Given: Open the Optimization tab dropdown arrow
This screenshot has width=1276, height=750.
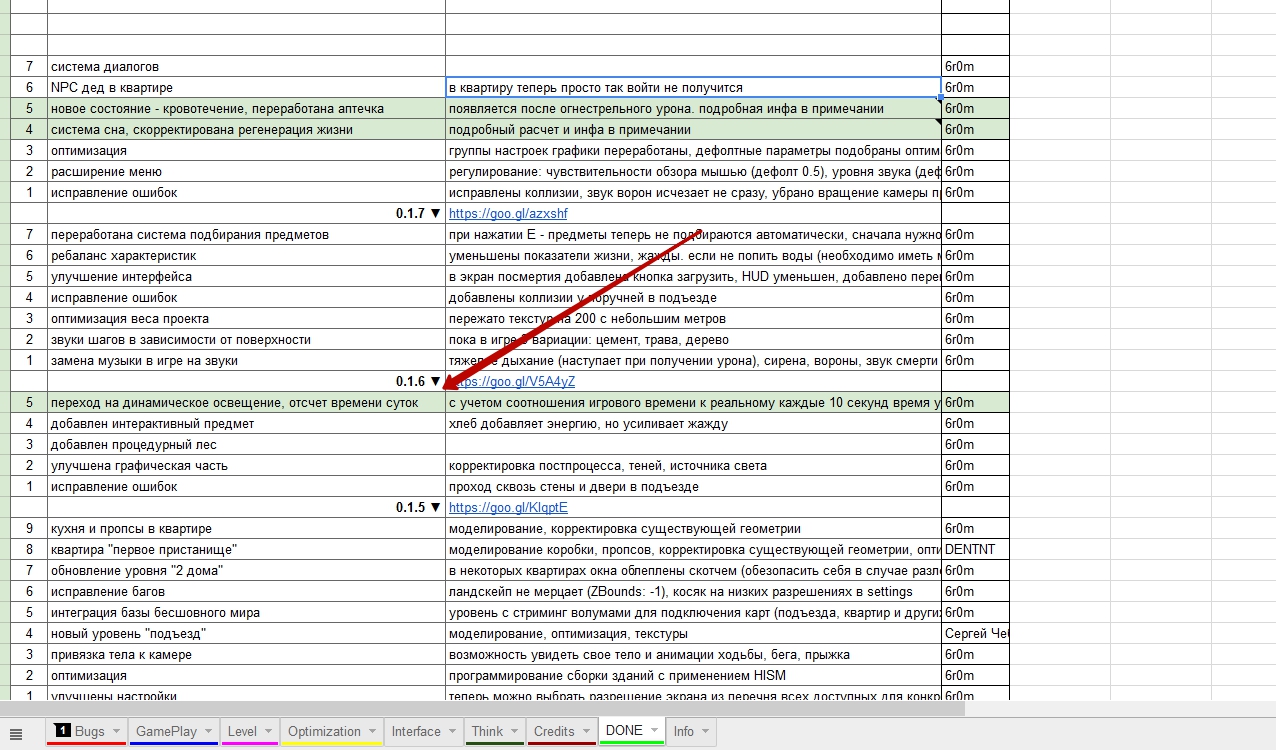Looking at the screenshot, I should click(372, 732).
